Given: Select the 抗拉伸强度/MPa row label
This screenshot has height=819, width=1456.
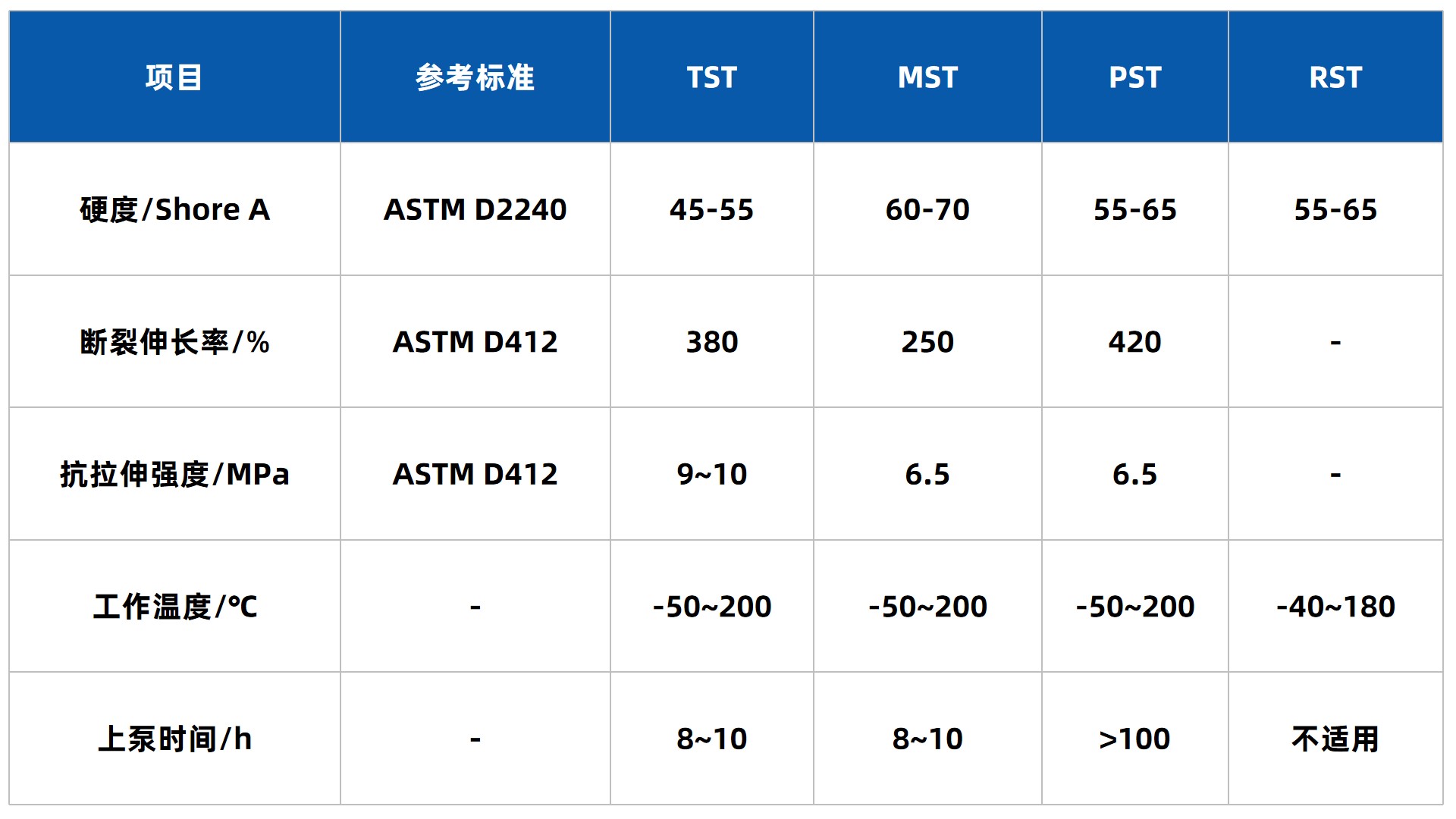Looking at the screenshot, I should coord(174,474).
